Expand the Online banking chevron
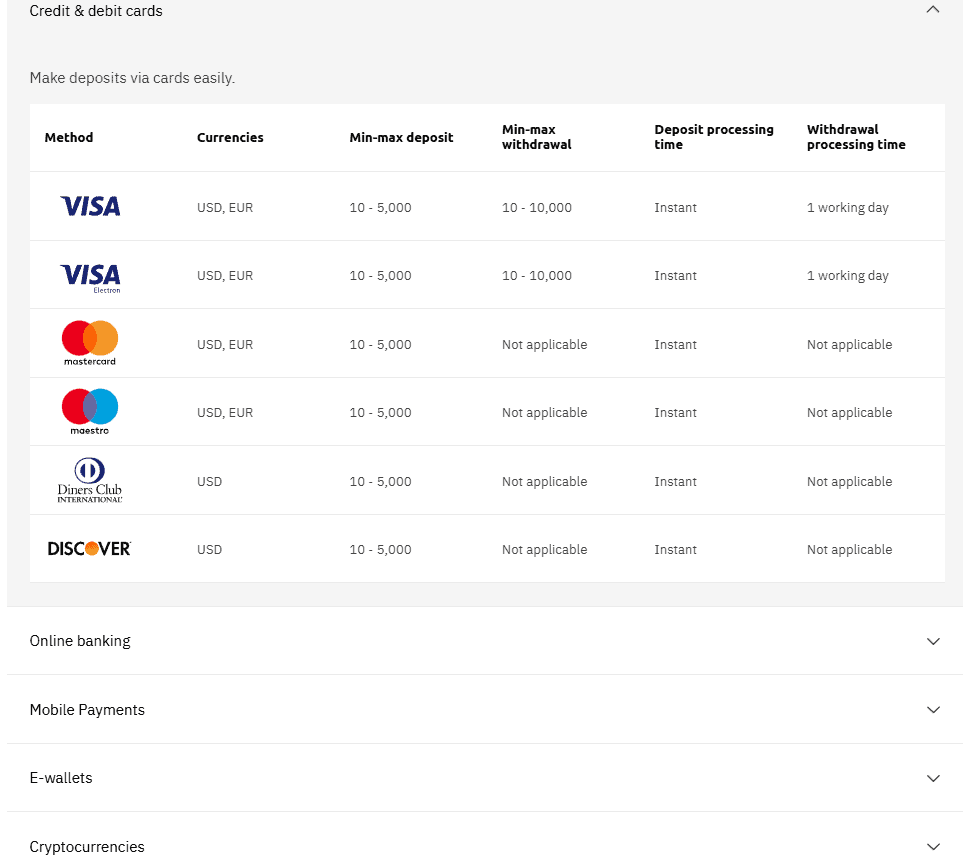963x865 pixels. pos(933,641)
